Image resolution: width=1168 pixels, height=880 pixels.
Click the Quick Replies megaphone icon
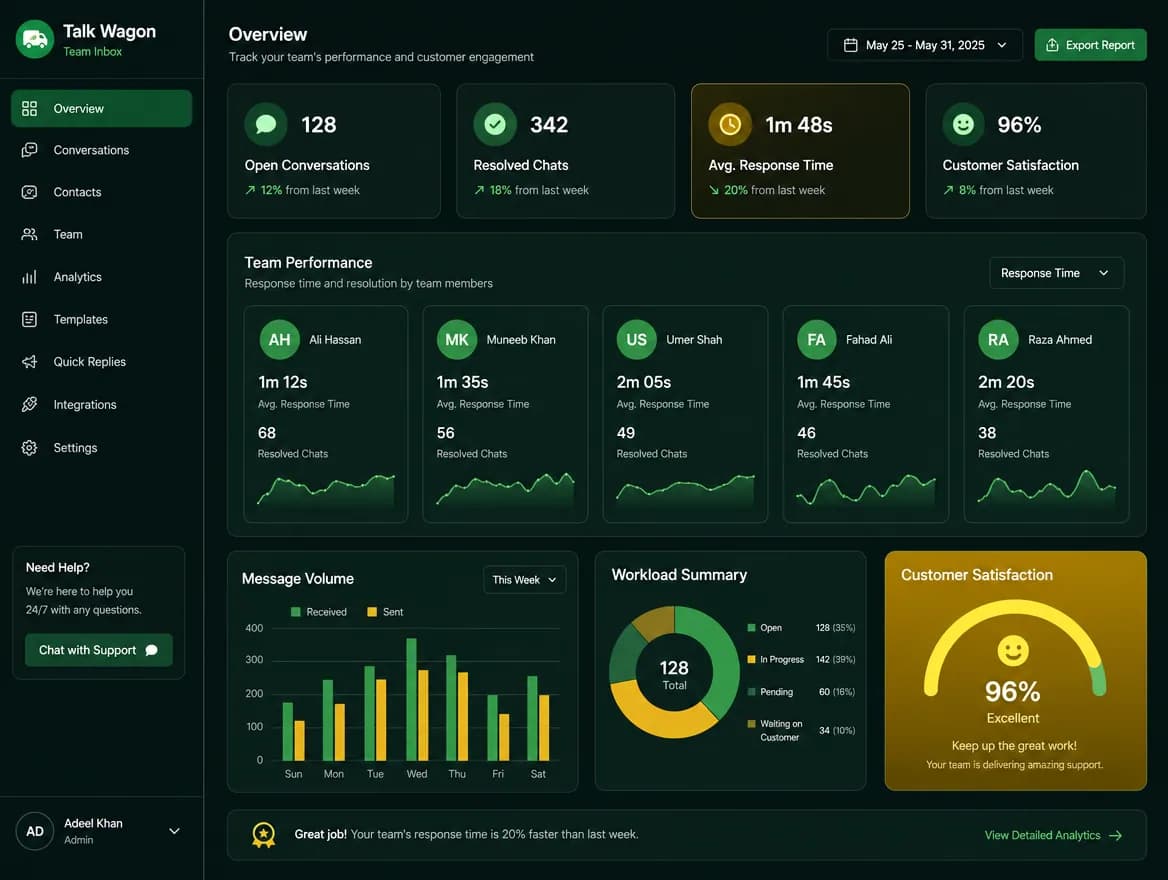click(x=29, y=362)
